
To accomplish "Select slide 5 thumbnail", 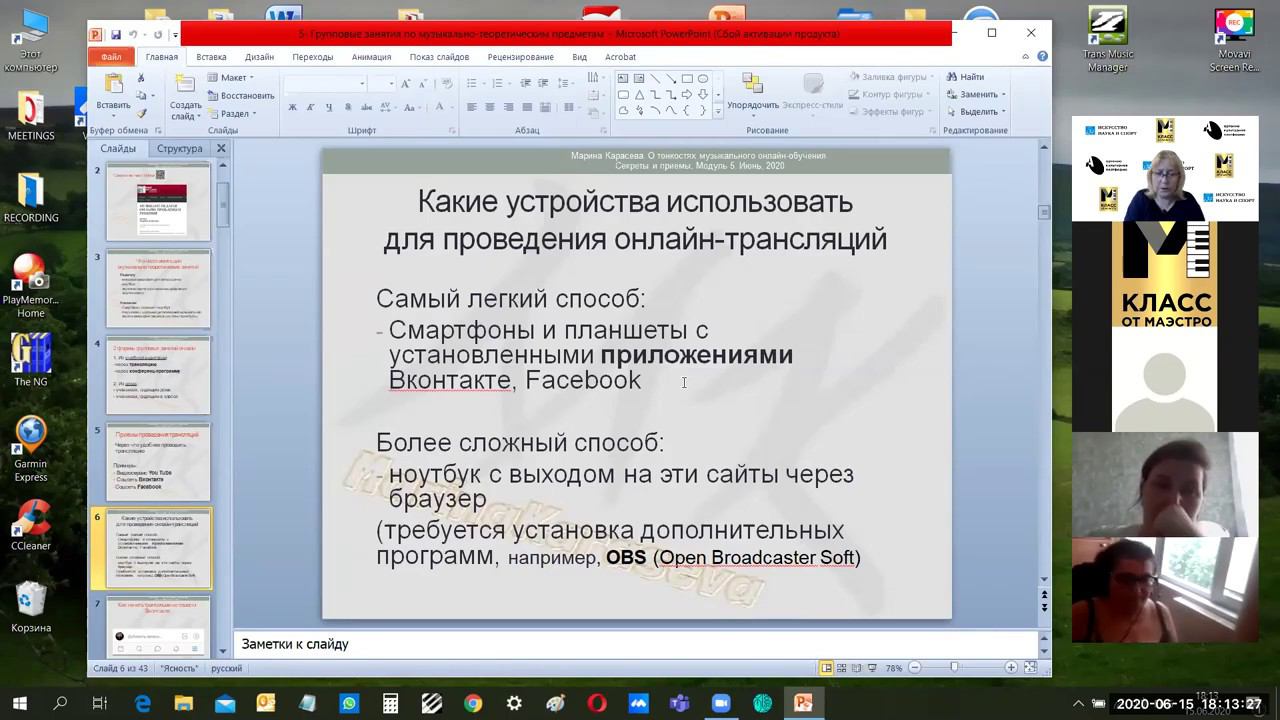I will tap(158, 463).
